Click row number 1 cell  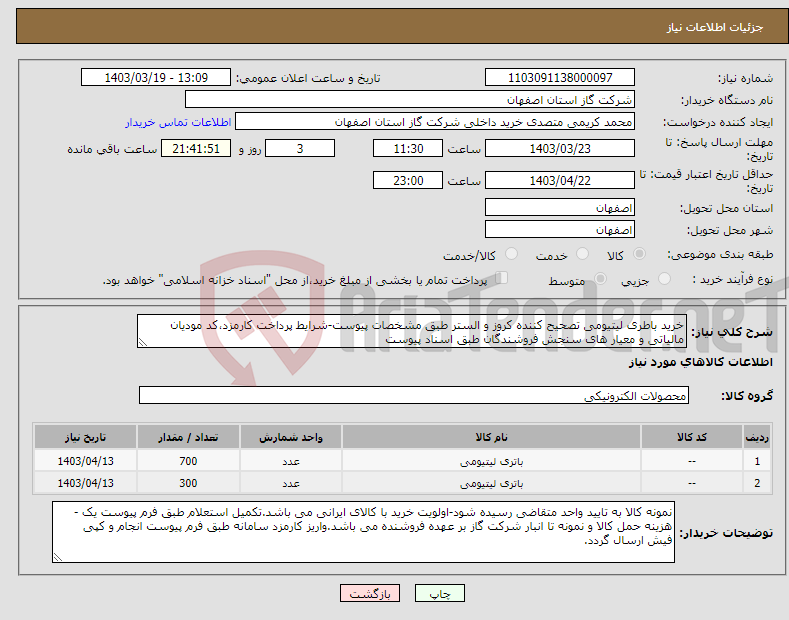coord(757,461)
